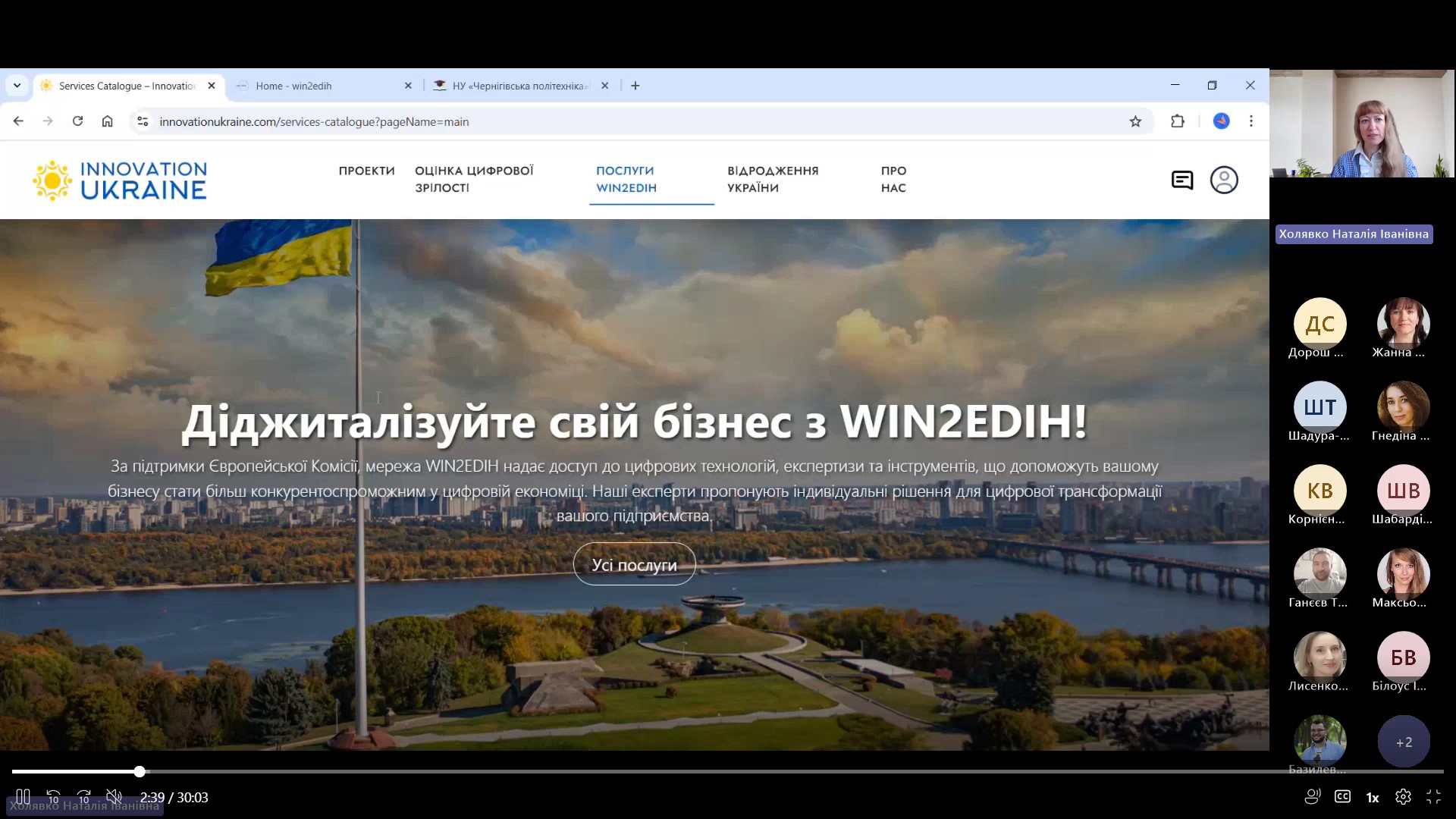The image size is (1456, 819).
Task: Click the Усі послуги button
Action: pos(635,564)
